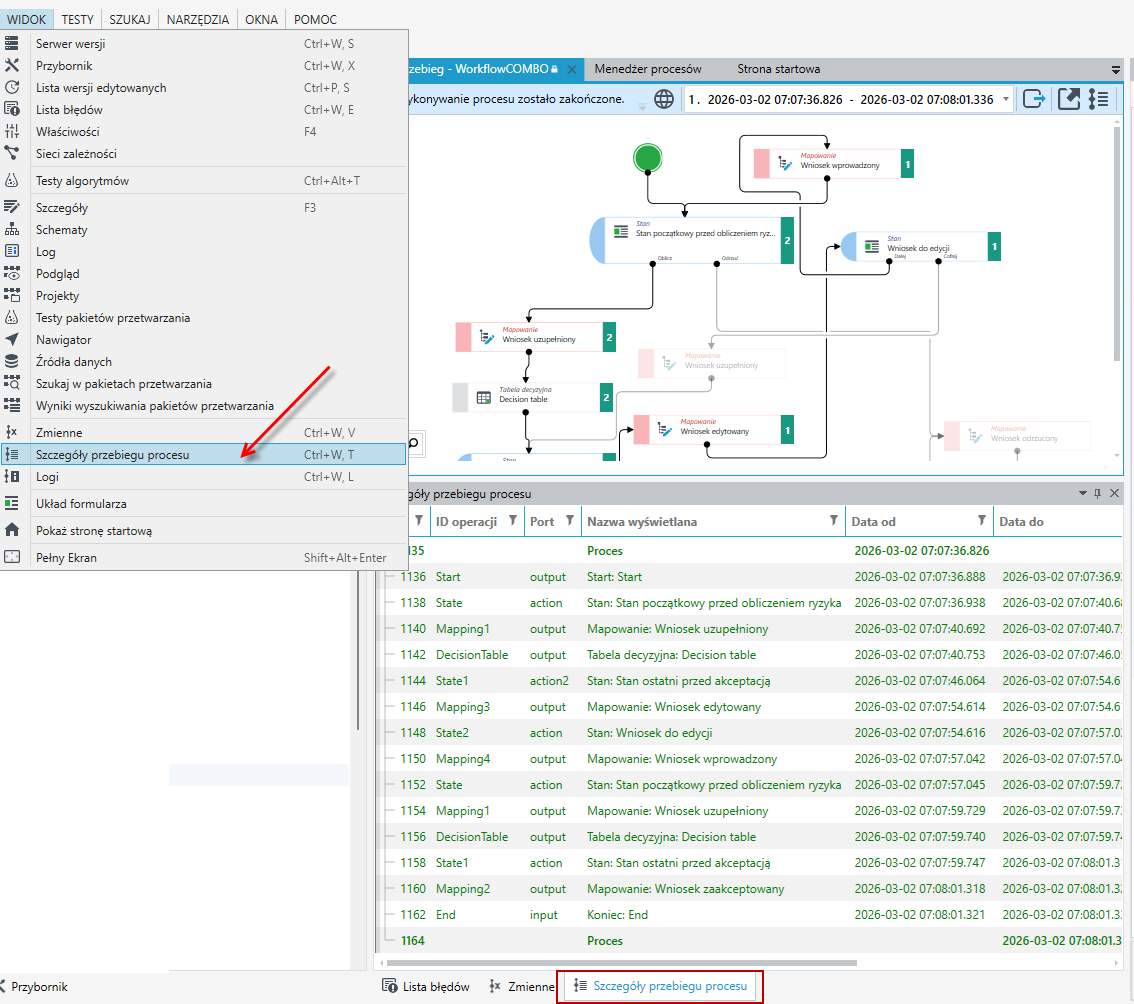Open the Lista błędów bottom panel tab
Image resolution: width=1134 pixels, height=1004 pixels.
coord(426,987)
